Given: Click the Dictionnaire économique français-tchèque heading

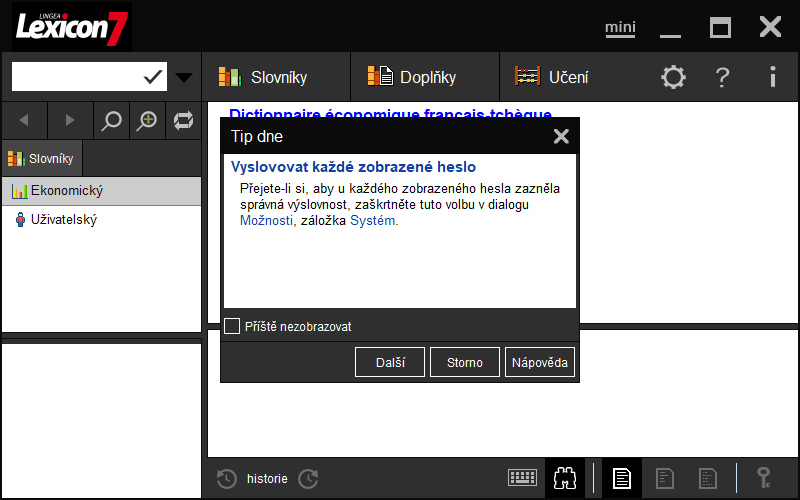Looking at the screenshot, I should point(390,113).
